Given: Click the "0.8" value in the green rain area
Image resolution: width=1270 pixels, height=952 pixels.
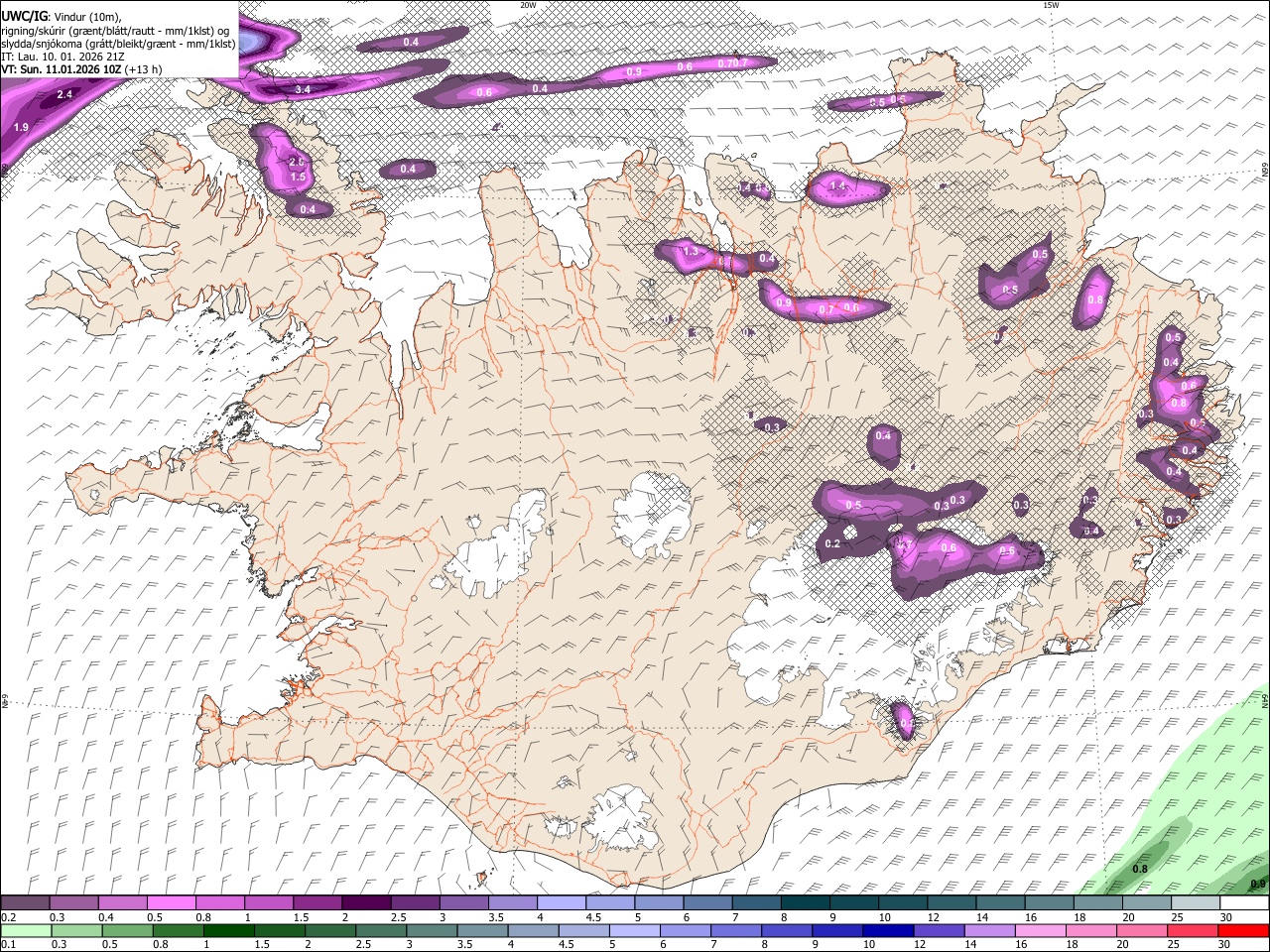Looking at the screenshot, I should (x=1140, y=870).
